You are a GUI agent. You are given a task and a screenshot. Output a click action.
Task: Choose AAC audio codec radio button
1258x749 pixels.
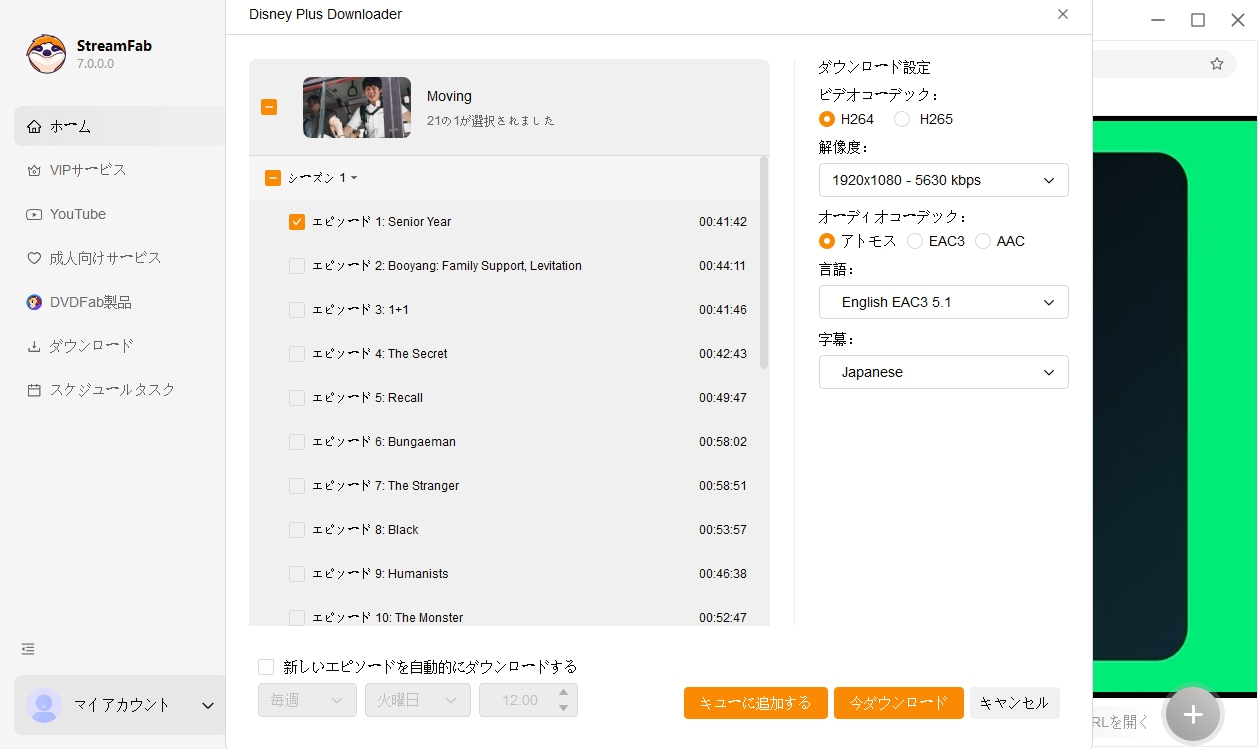tap(983, 241)
